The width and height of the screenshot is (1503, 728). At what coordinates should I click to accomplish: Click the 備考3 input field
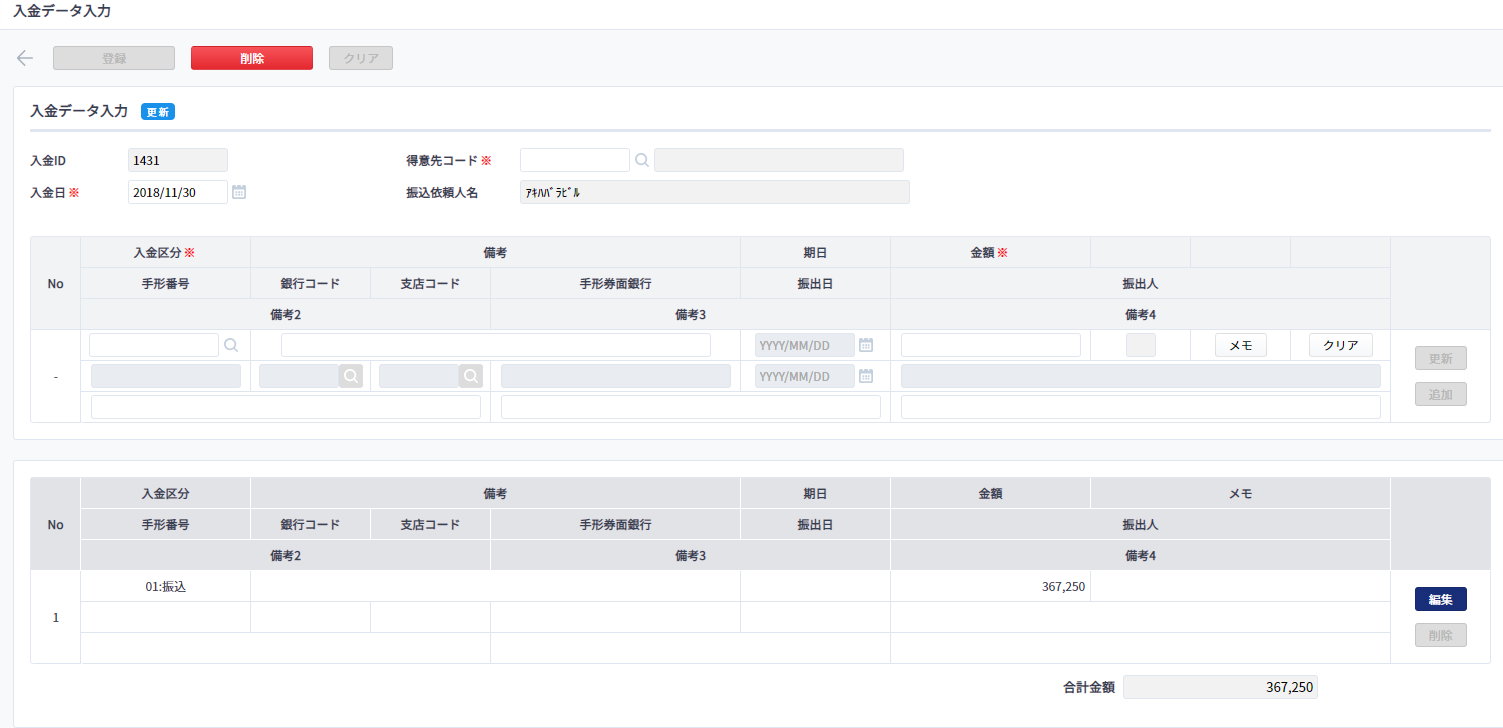pyautogui.click(x=691, y=407)
